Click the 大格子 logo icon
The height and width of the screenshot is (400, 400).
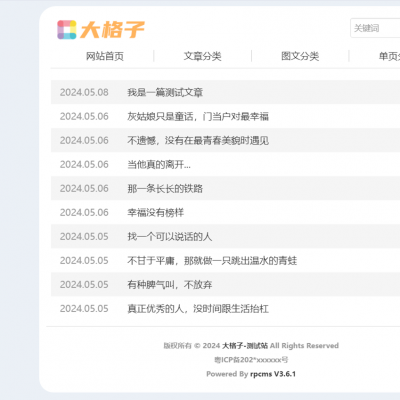[x=67, y=30]
